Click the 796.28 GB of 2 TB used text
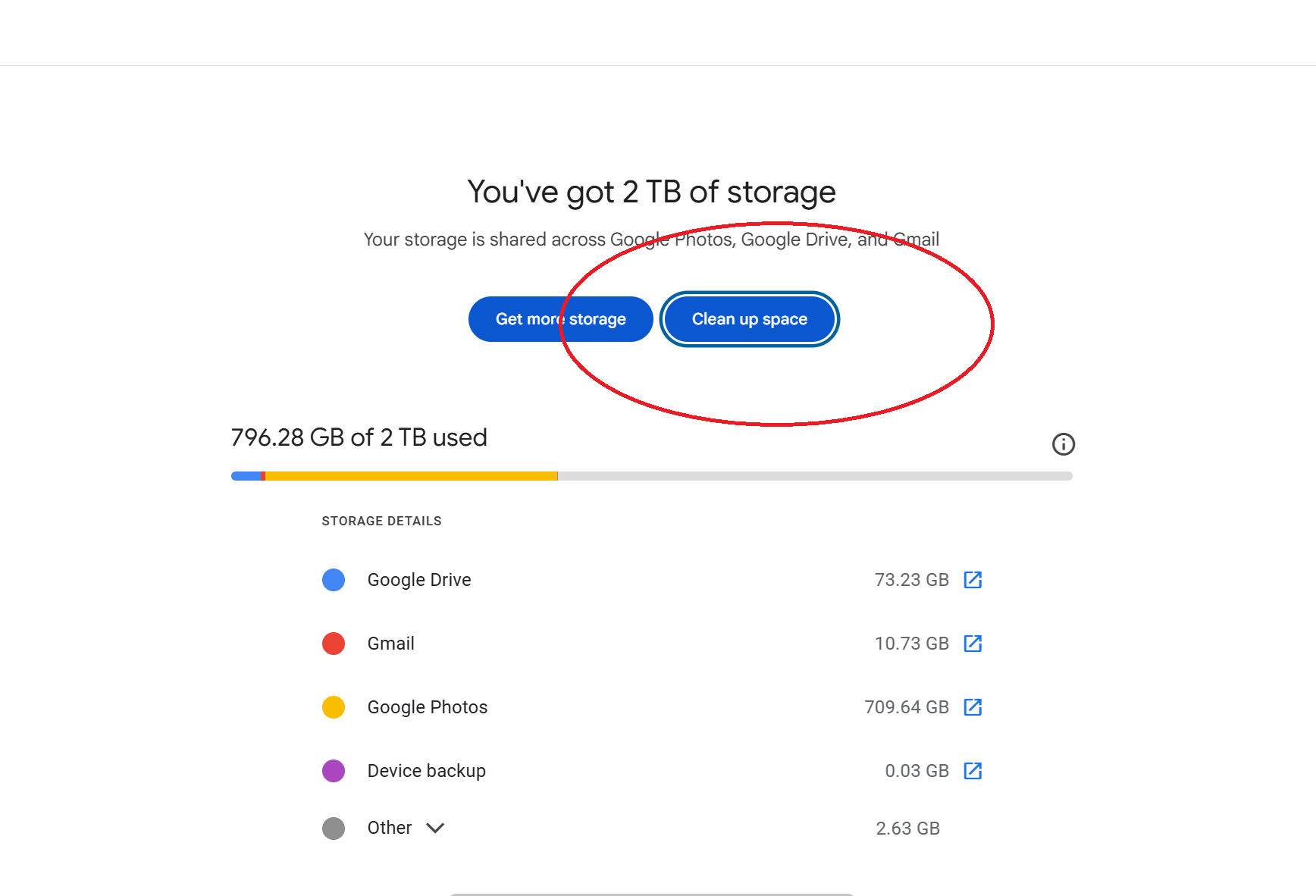This screenshot has height=896, width=1316. tap(359, 437)
